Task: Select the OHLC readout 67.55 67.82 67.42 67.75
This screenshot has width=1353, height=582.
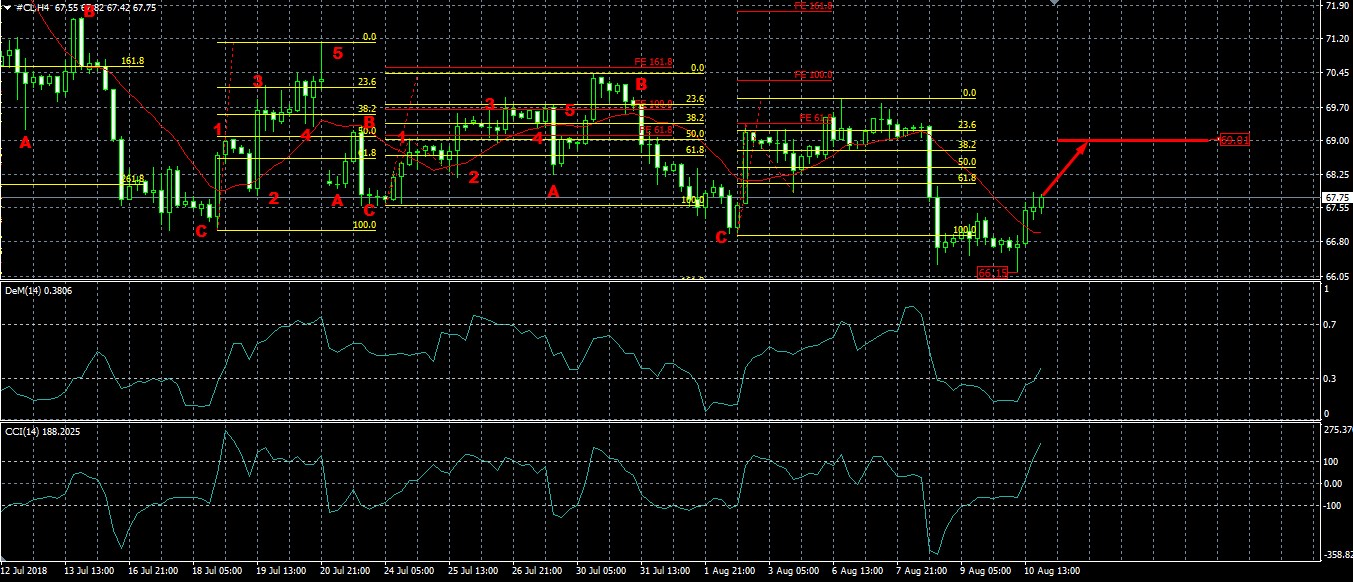Action: (x=105, y=6)
